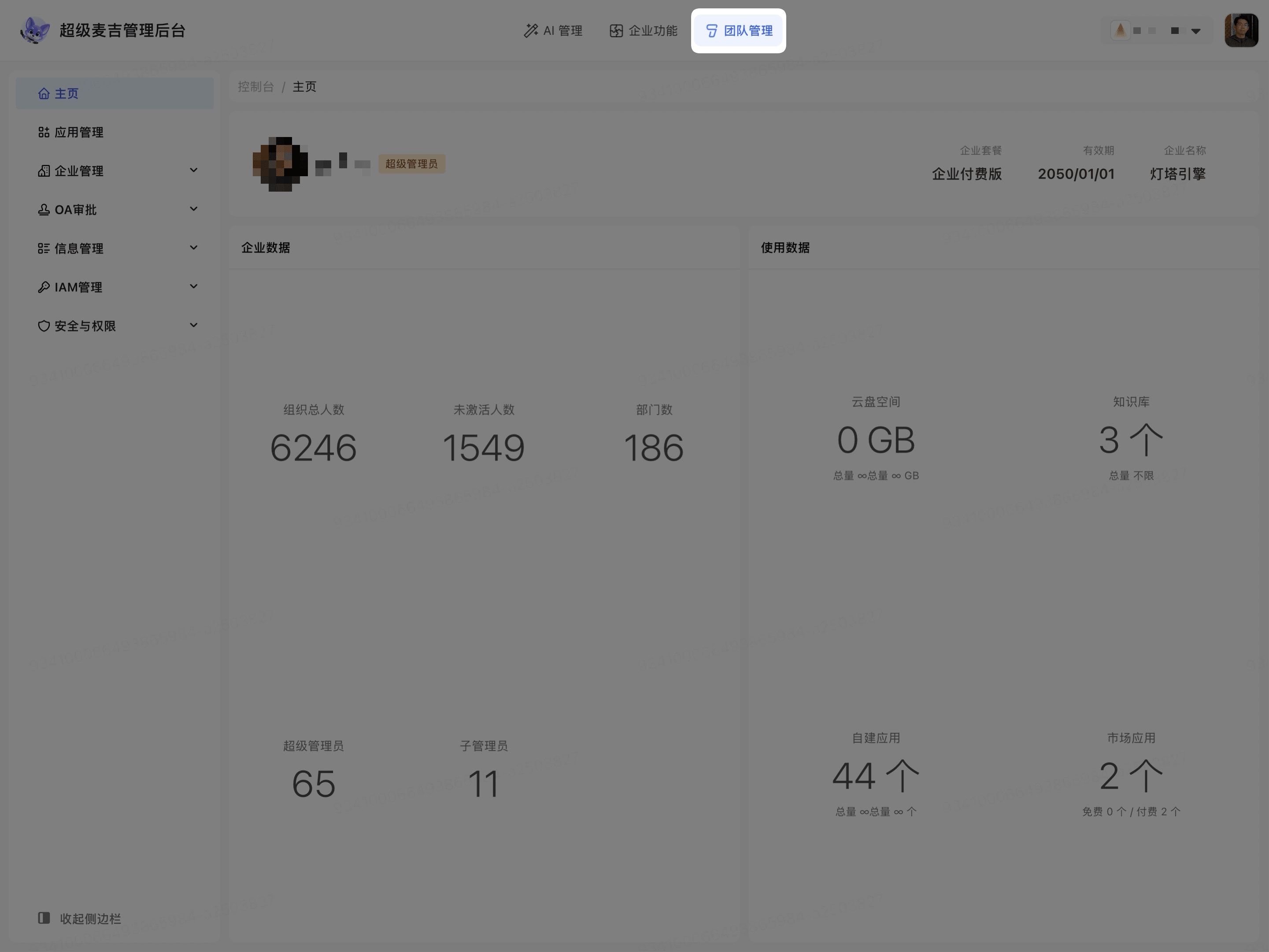Click the sidebar collapse panel icon
1269x952 pixels.
(x=44, y=918)
